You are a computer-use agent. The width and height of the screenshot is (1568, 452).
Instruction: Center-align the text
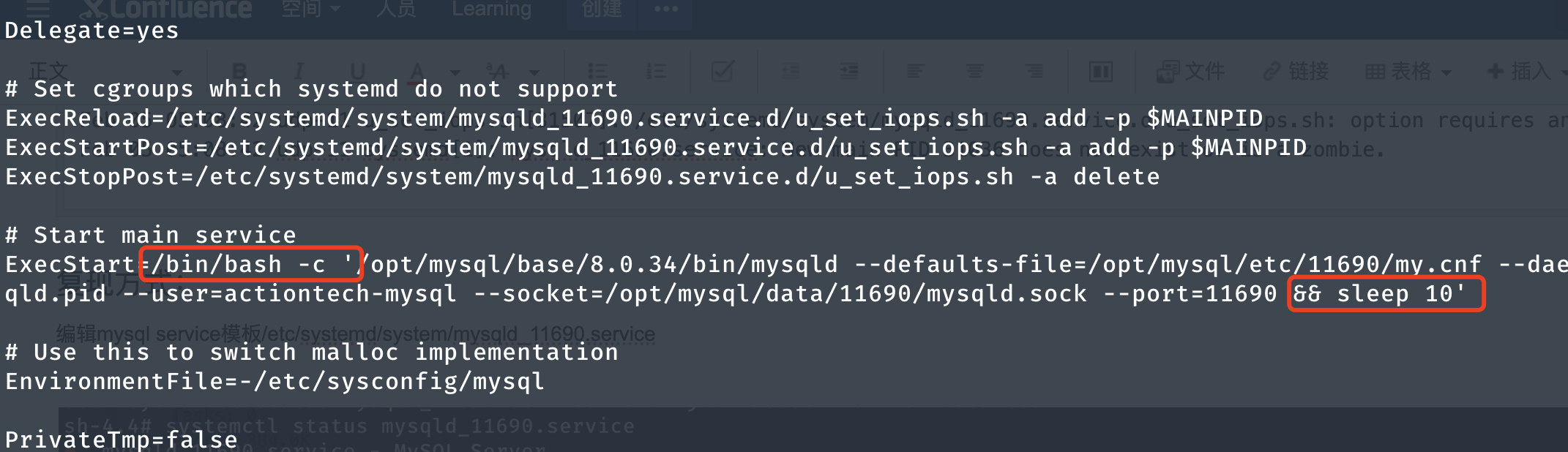[974, 71]
